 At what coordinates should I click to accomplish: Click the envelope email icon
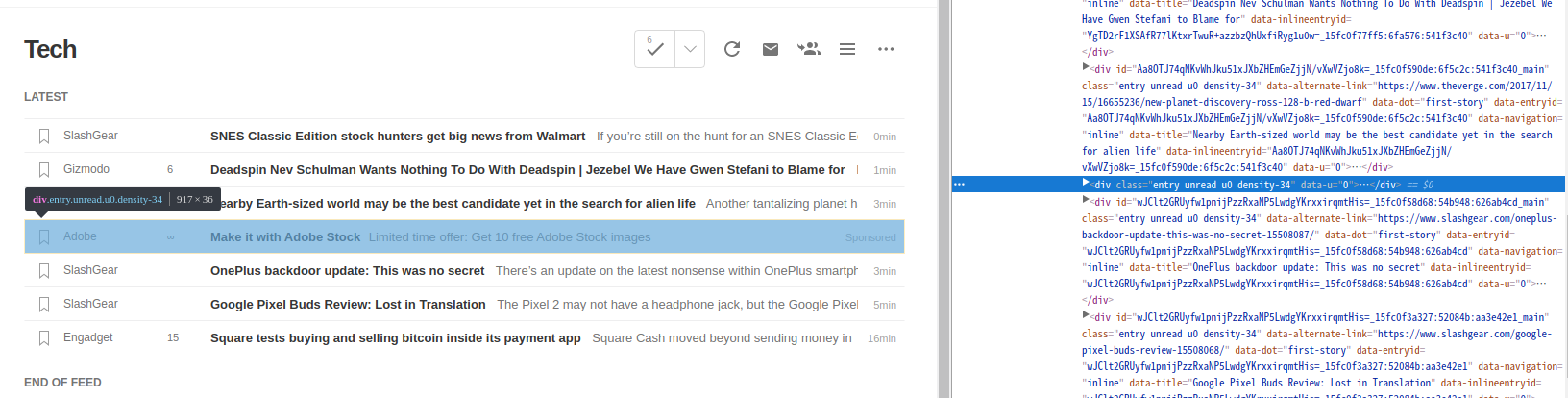[771, 49]
